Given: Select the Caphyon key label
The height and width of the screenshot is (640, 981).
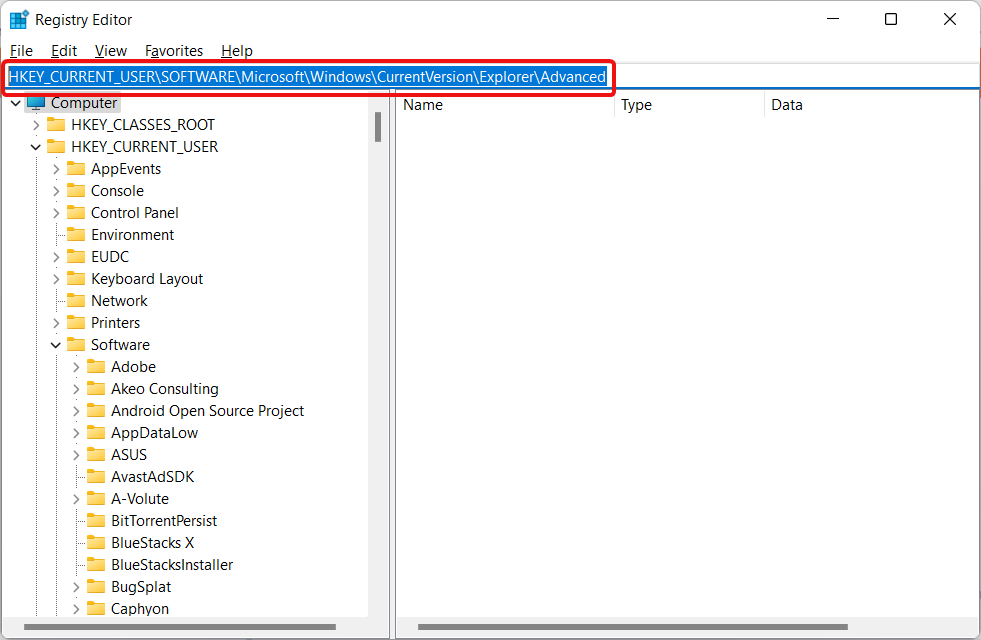Looking at the screenshot, I should pyautogui.click(x=140, y=609).
